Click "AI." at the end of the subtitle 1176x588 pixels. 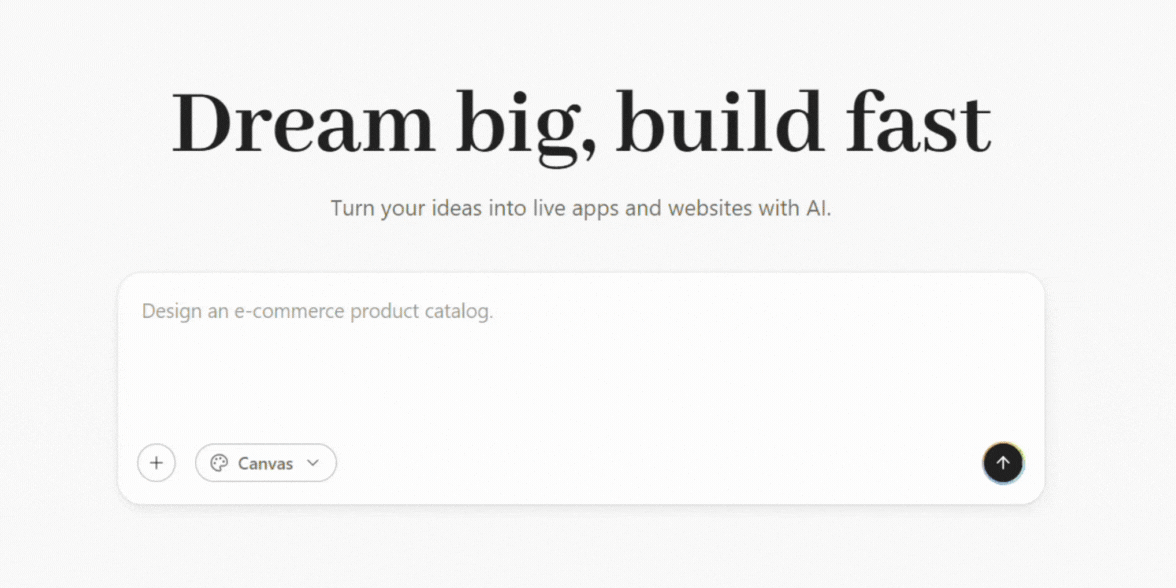(x=817, y=210)
